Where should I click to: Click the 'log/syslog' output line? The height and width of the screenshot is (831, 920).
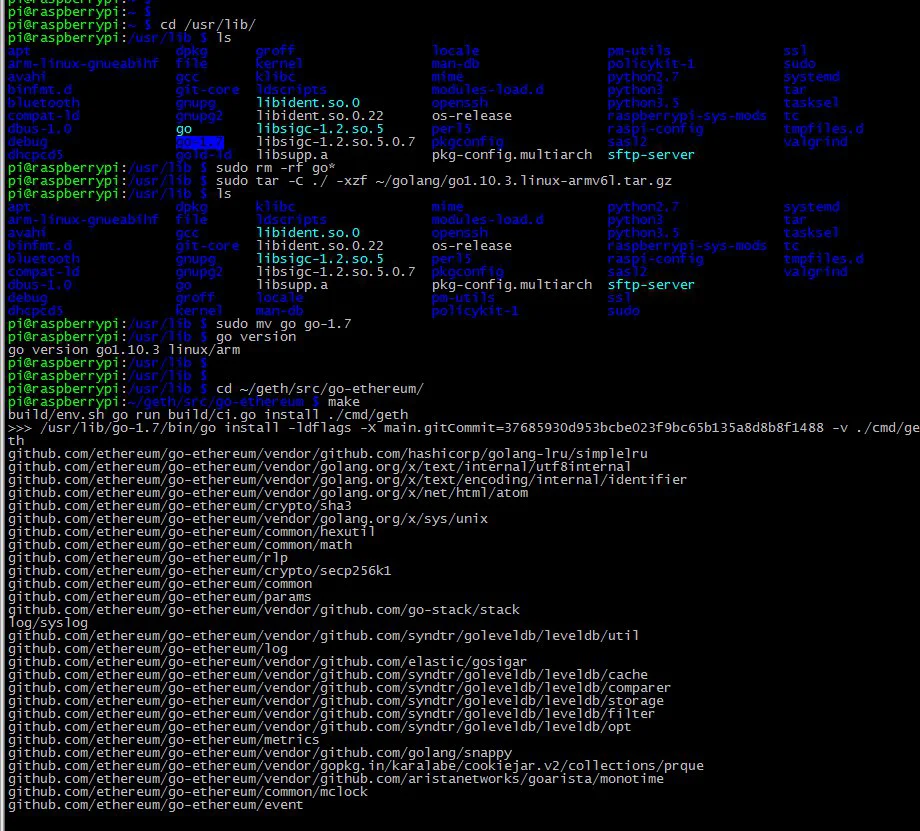coord(48,623)
